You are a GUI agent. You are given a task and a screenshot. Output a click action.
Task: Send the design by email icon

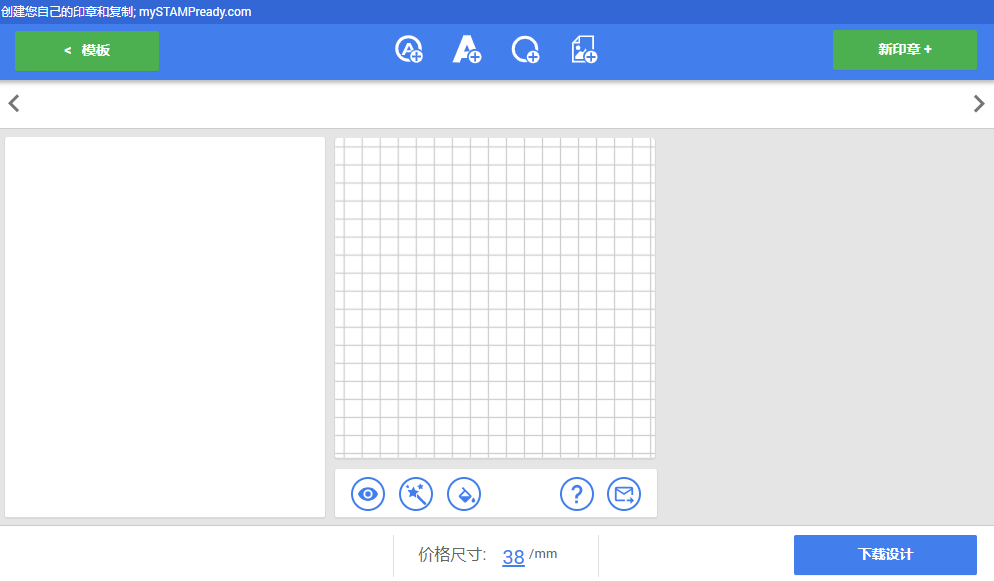(624, 494)
